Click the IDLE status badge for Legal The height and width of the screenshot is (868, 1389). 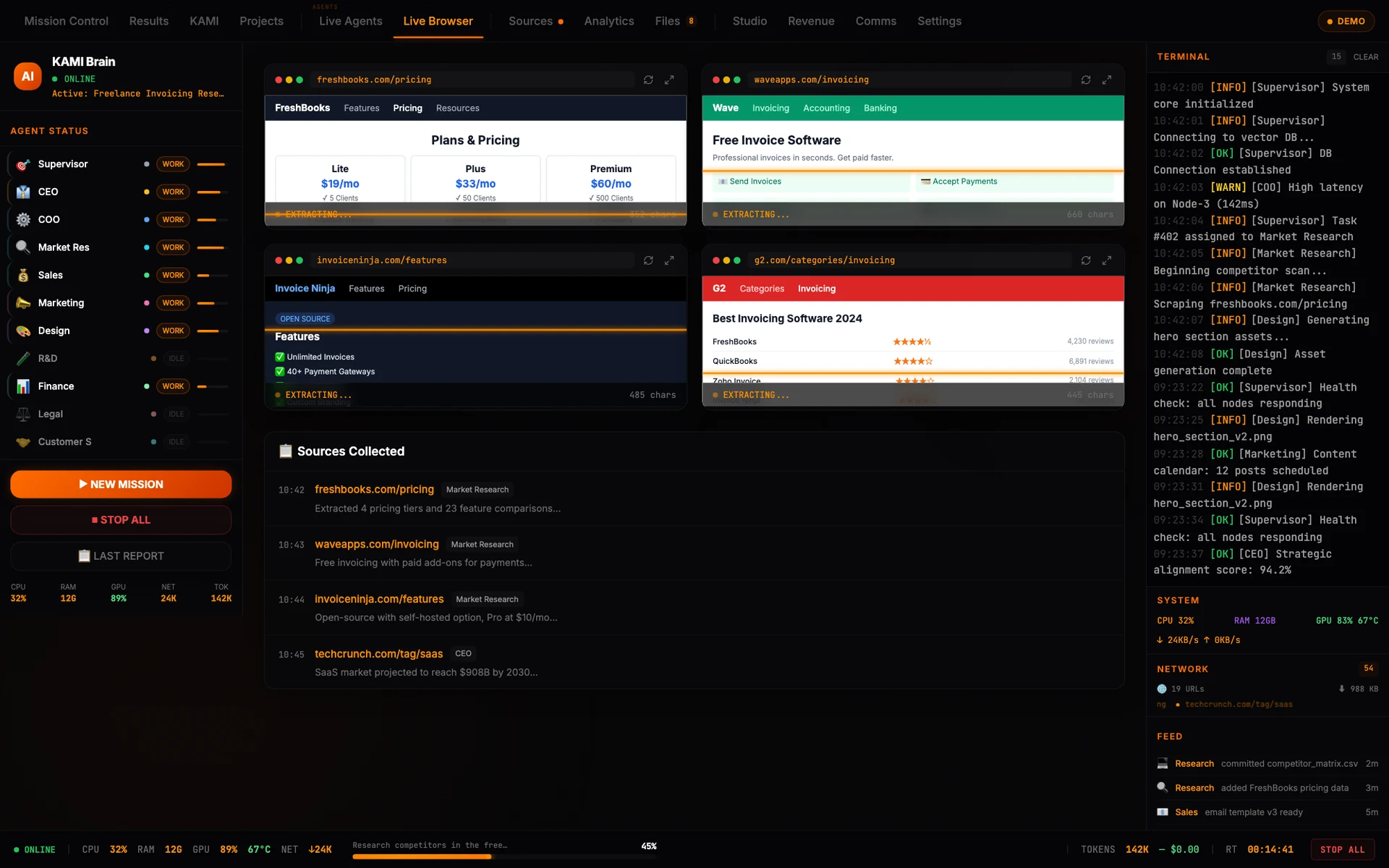click(176, 414)
